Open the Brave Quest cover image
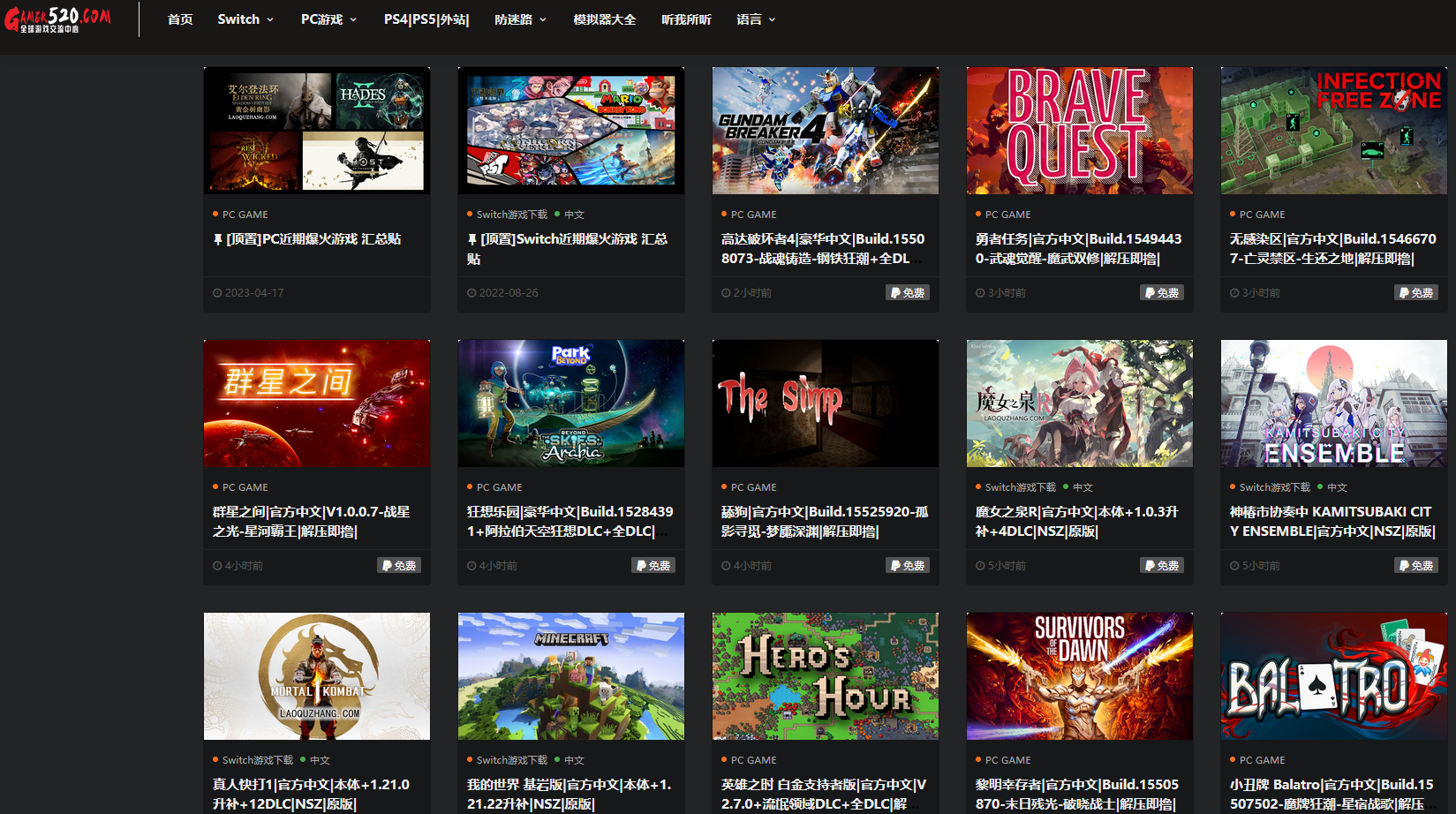 [1080, 131]
